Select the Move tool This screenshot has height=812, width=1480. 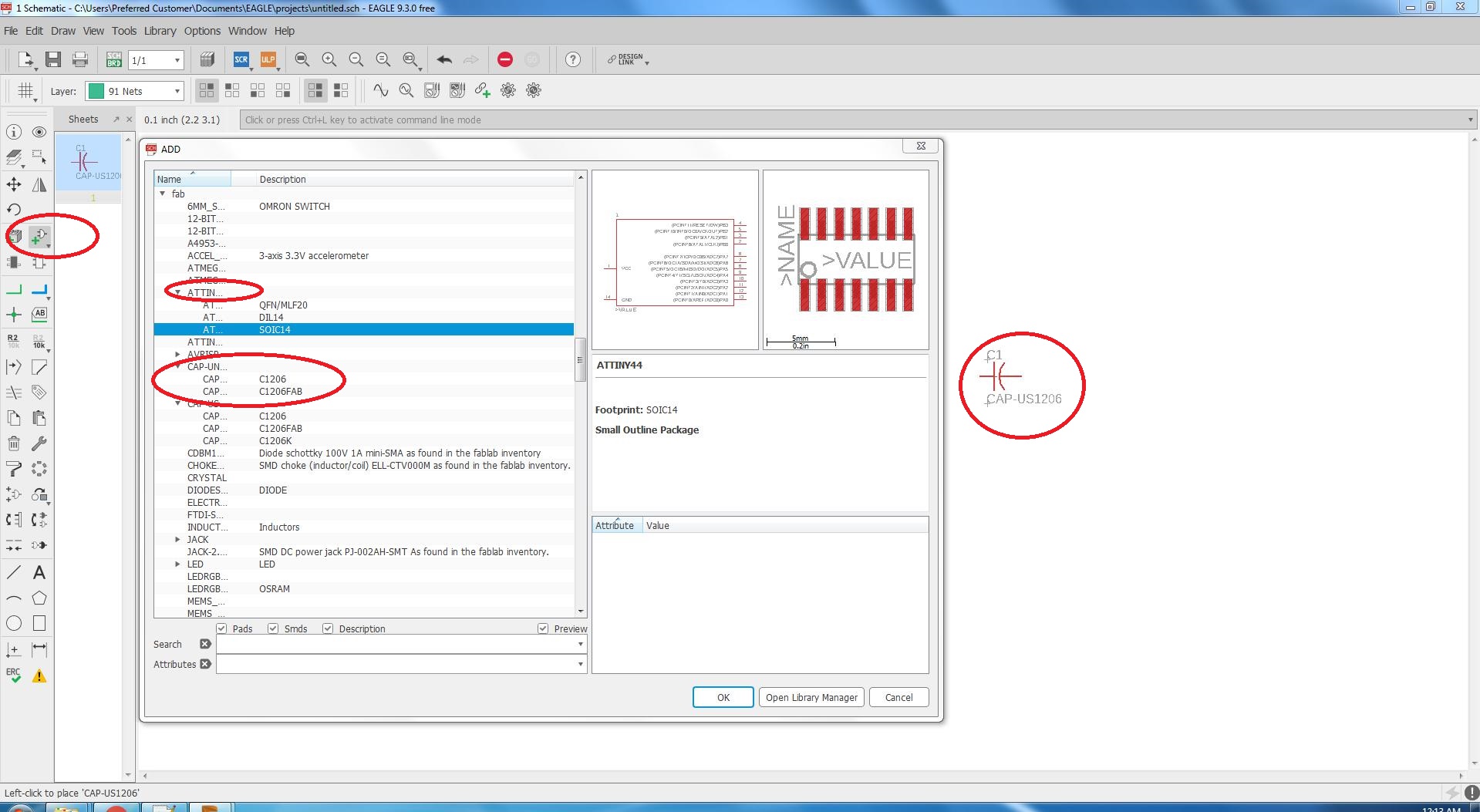coord(14,184)
